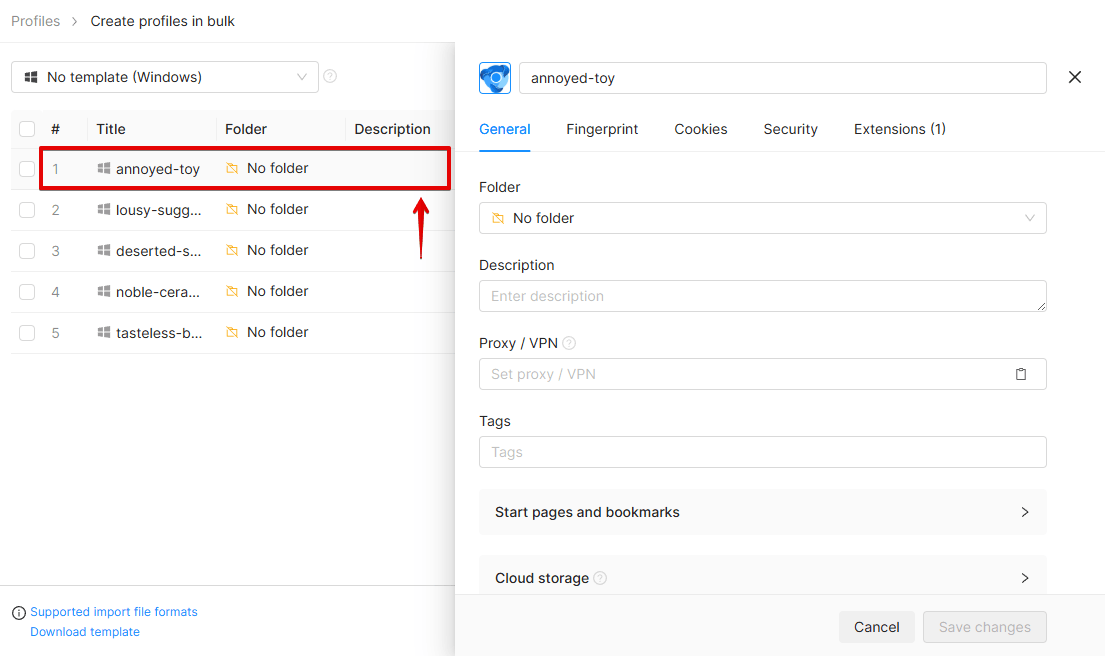
Task: Click folder icon in tasteless-b... row
Action: pyautogui.click(x=232, y=332)
